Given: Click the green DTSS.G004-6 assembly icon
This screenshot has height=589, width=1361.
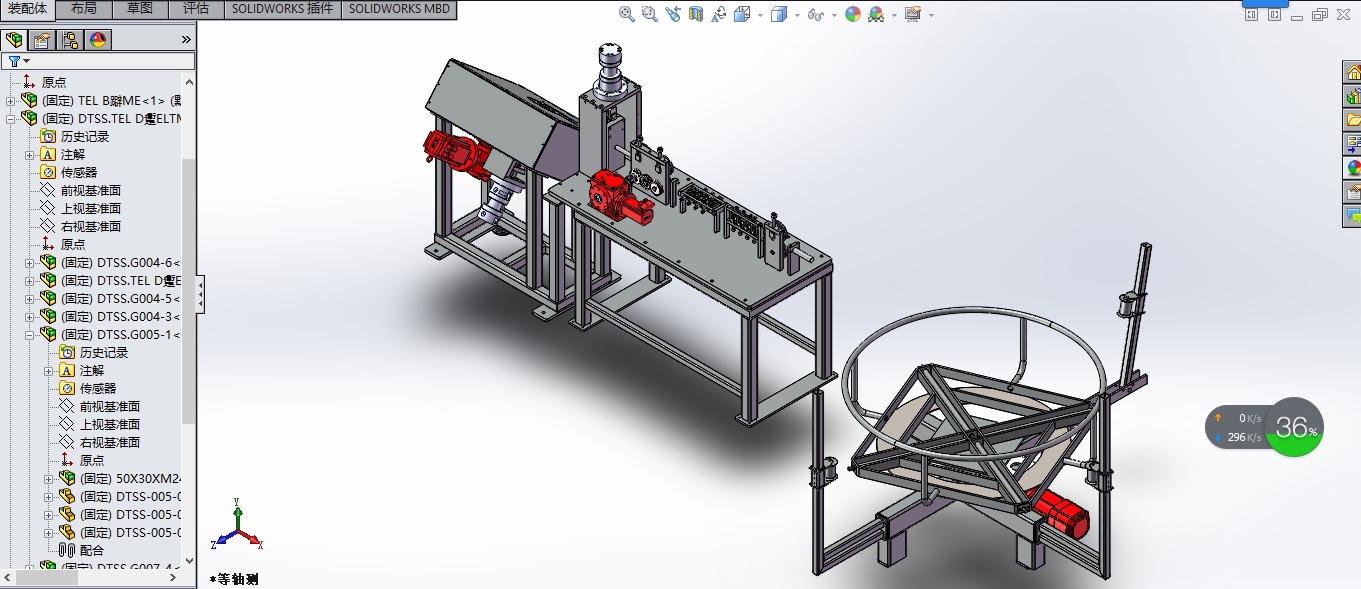Looking at the screenshot, I should (x=48, y=262).
